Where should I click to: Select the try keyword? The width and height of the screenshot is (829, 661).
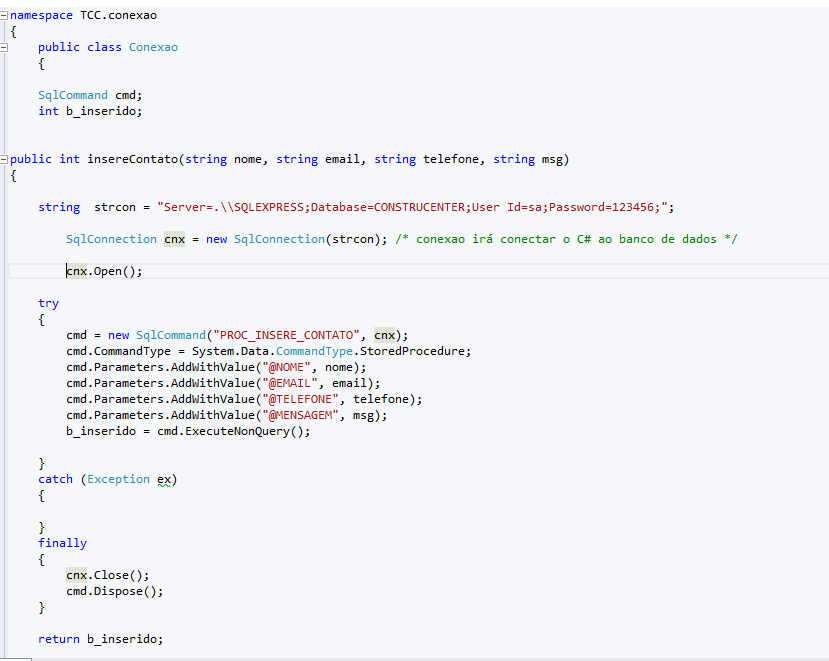pos(49,304)
